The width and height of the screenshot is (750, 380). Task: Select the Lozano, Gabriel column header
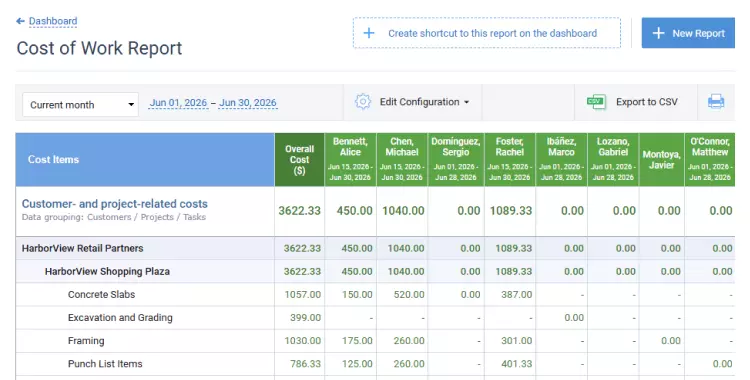[x=613, y=160]
